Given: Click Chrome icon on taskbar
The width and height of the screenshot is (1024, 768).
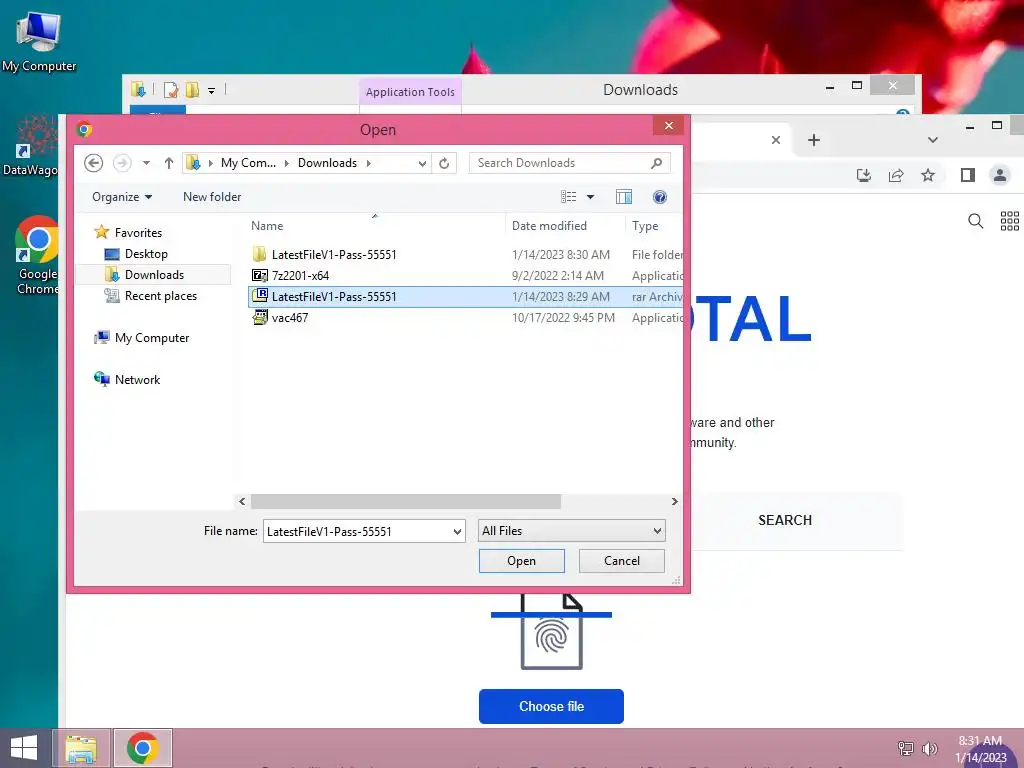Looking at the screenshot, I should [142, 748].
